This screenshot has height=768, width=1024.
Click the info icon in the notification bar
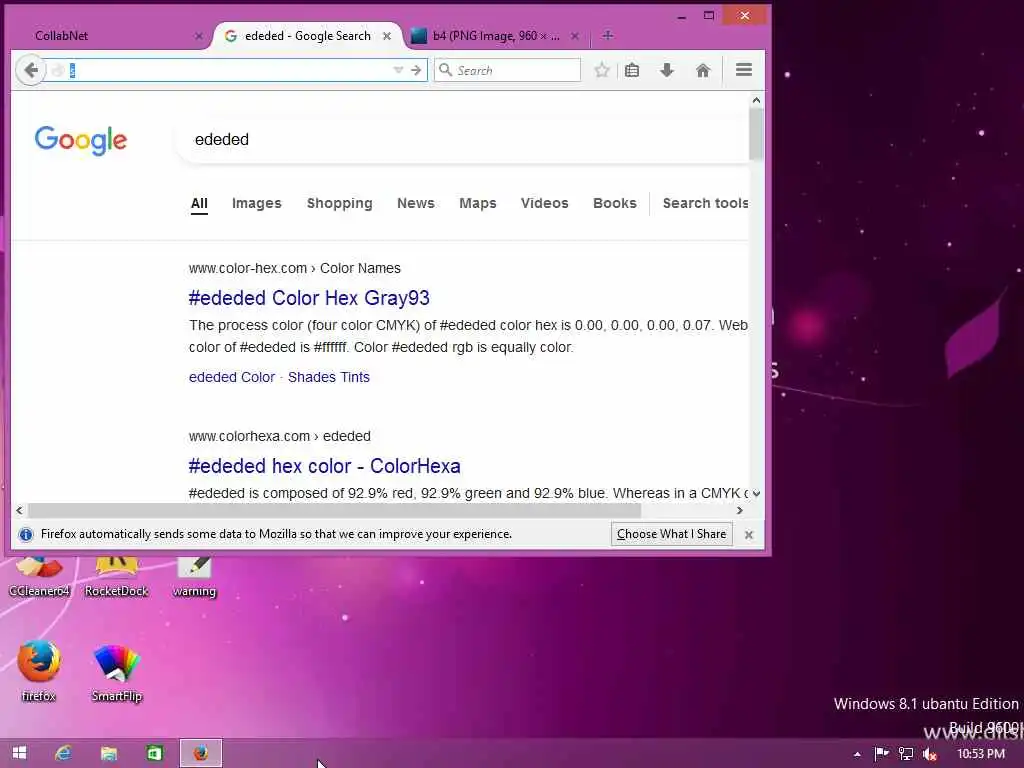(x=25, y=535)
